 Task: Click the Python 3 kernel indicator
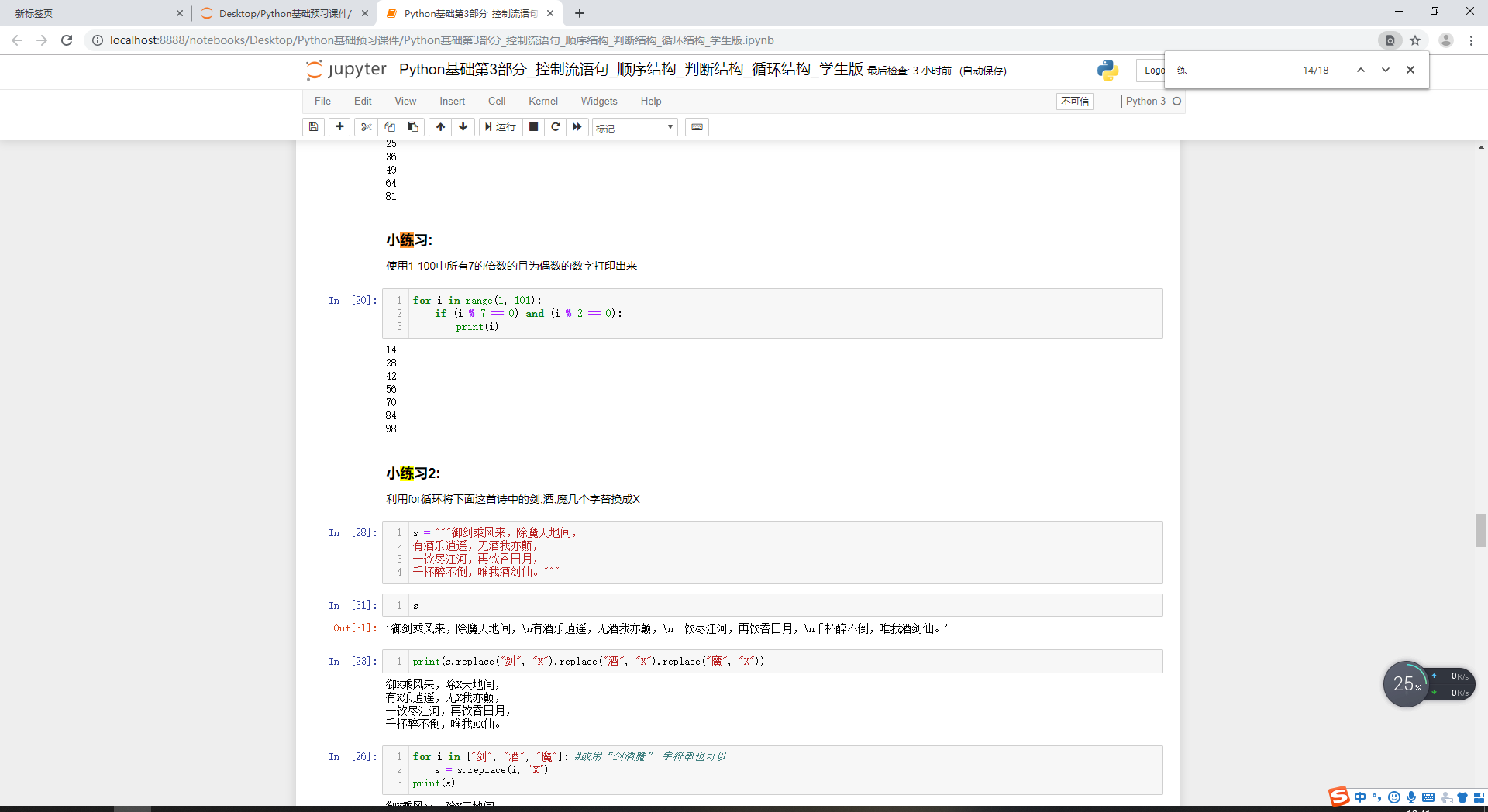tap(1153, 101)
